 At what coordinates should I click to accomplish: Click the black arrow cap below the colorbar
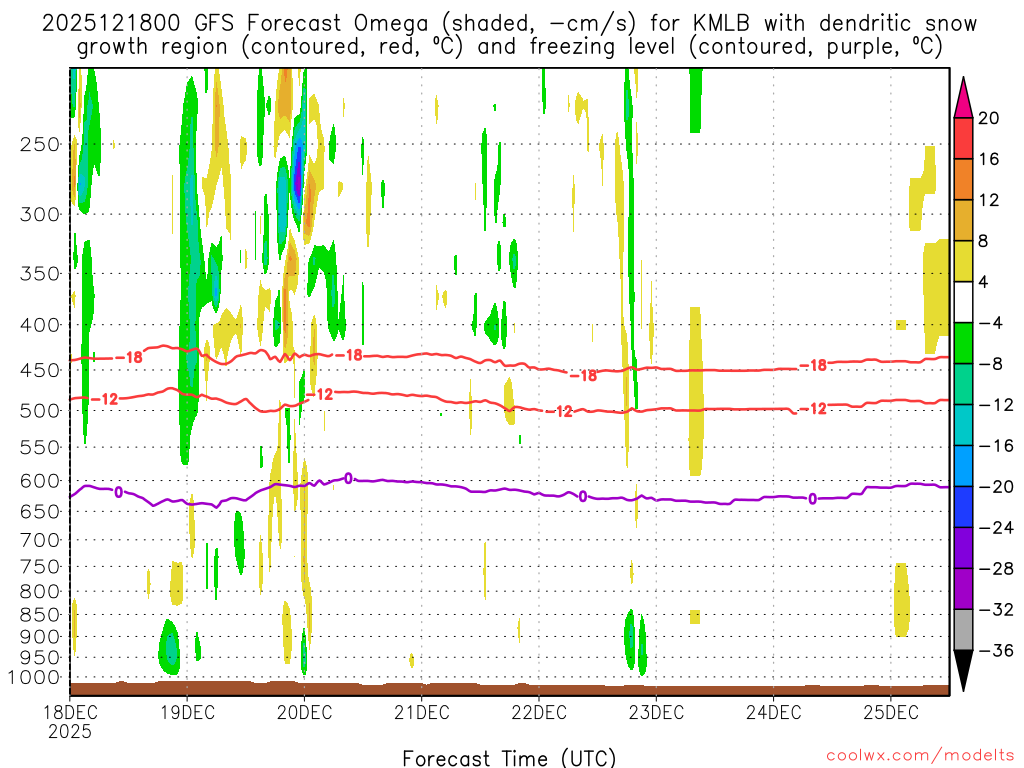pos(963,671)
